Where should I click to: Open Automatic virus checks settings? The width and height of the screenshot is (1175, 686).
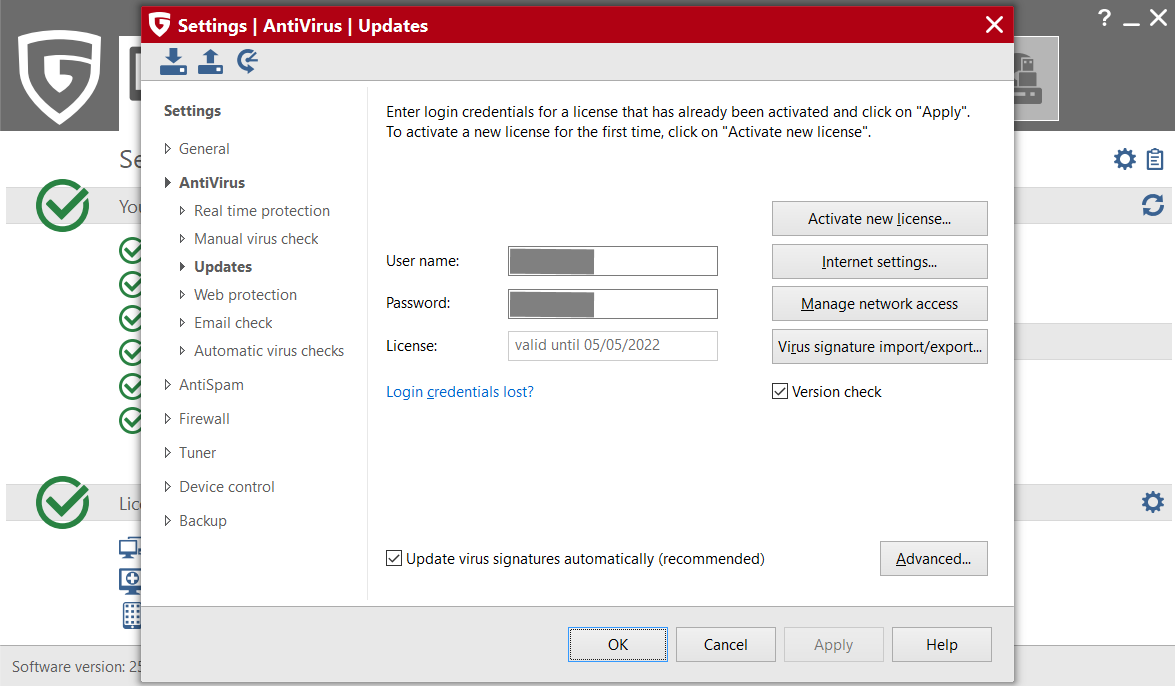click(x=269, y=350)
